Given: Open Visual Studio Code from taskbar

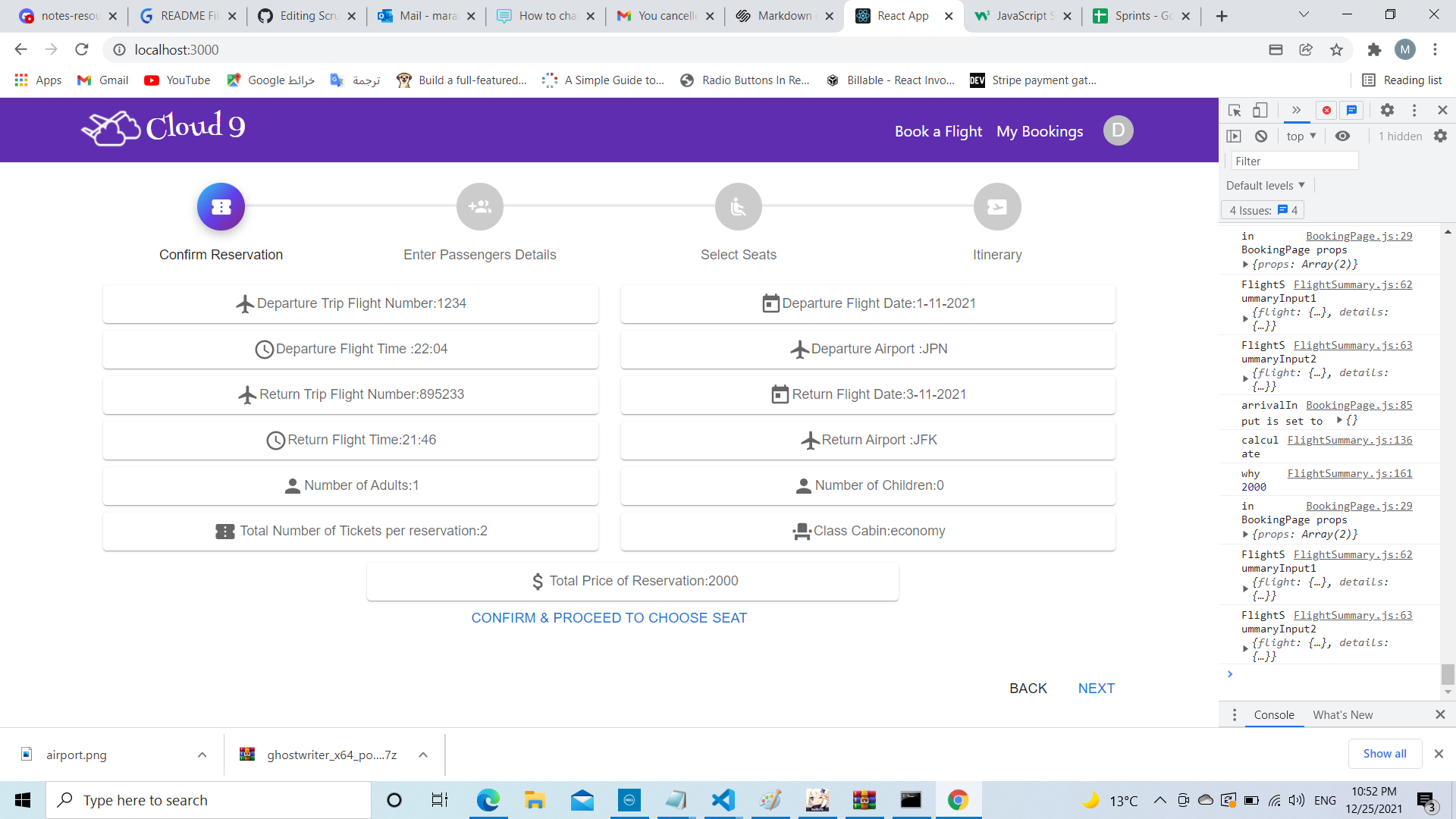Looking at the screenshot, I should pyautogui.click(x=723, y=800).
